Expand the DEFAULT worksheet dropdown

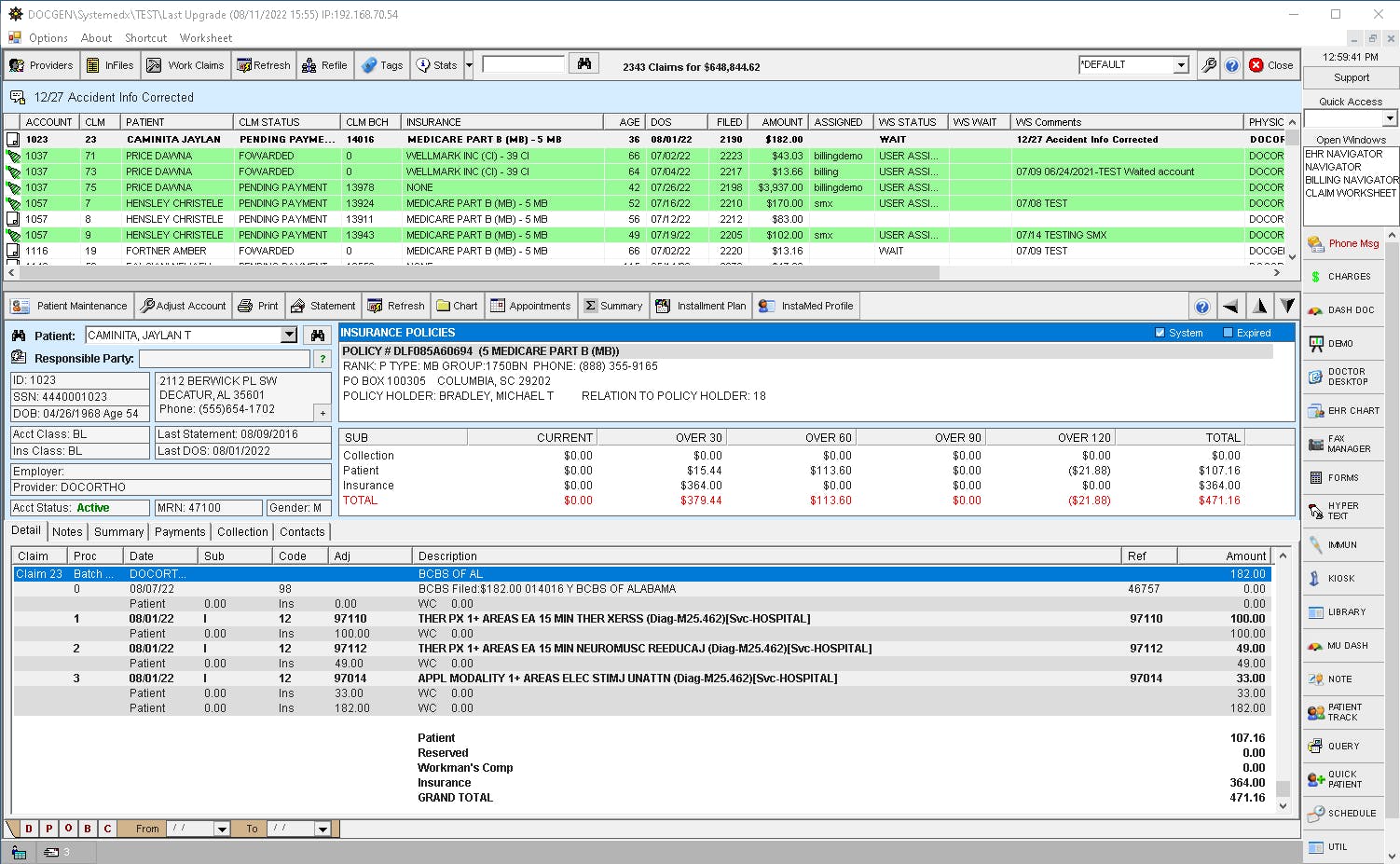(x=1181, y=65)
